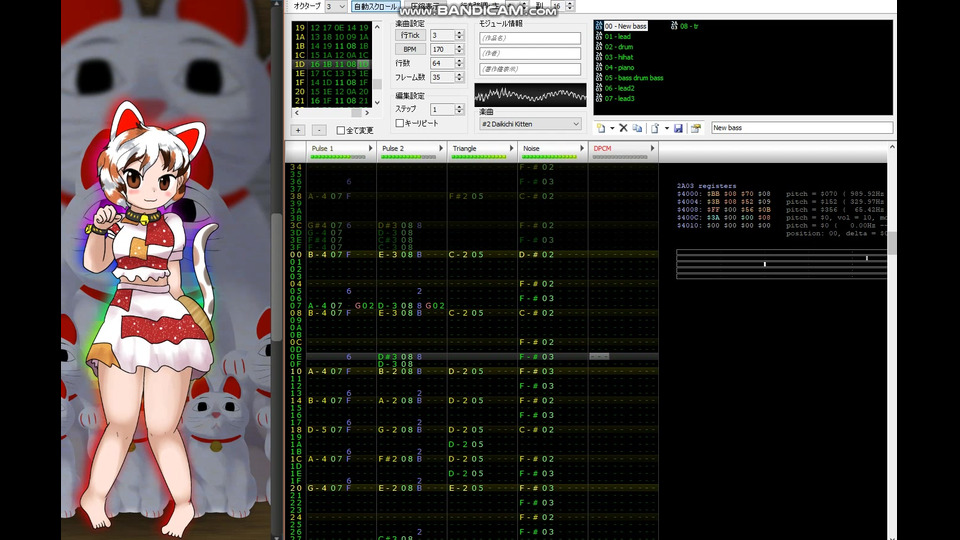
Task: Select instrument '02 - drum'
Action: tap(614, 47)
